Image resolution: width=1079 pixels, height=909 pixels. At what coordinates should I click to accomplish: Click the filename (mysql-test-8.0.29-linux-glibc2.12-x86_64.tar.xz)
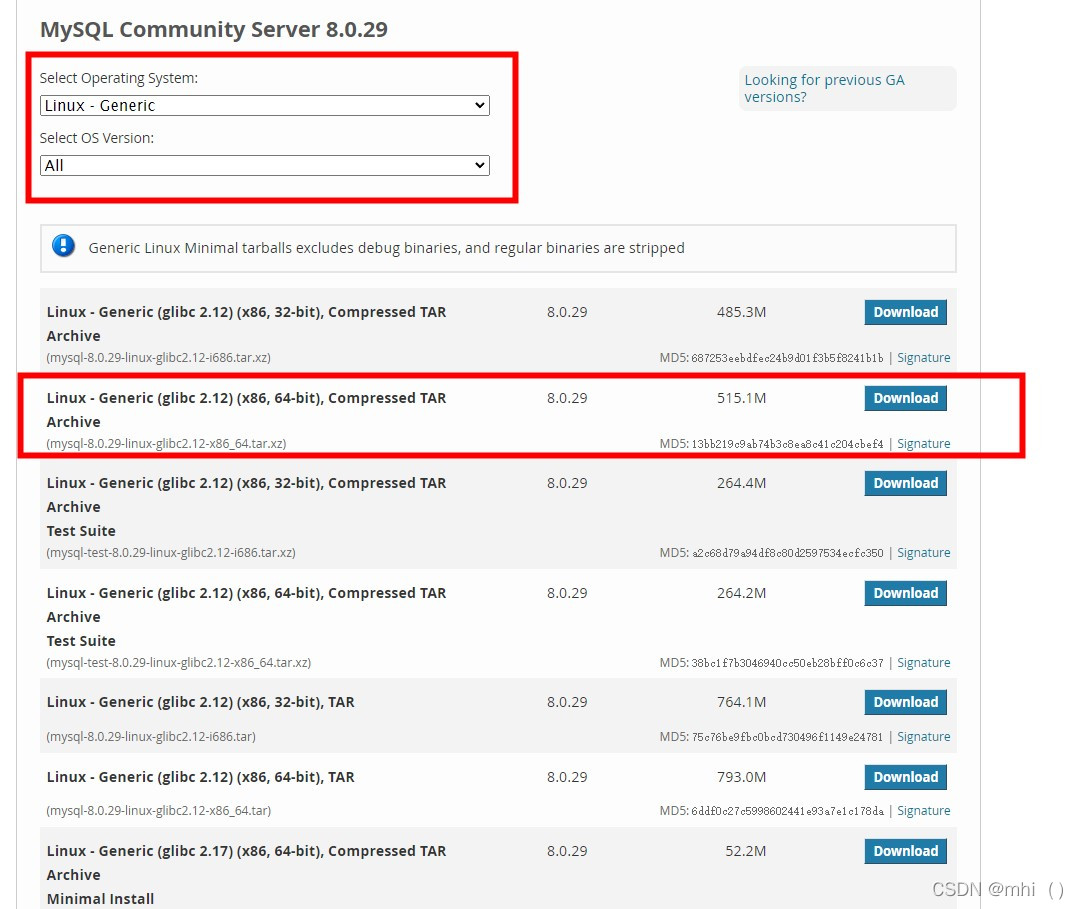(179, 663)
